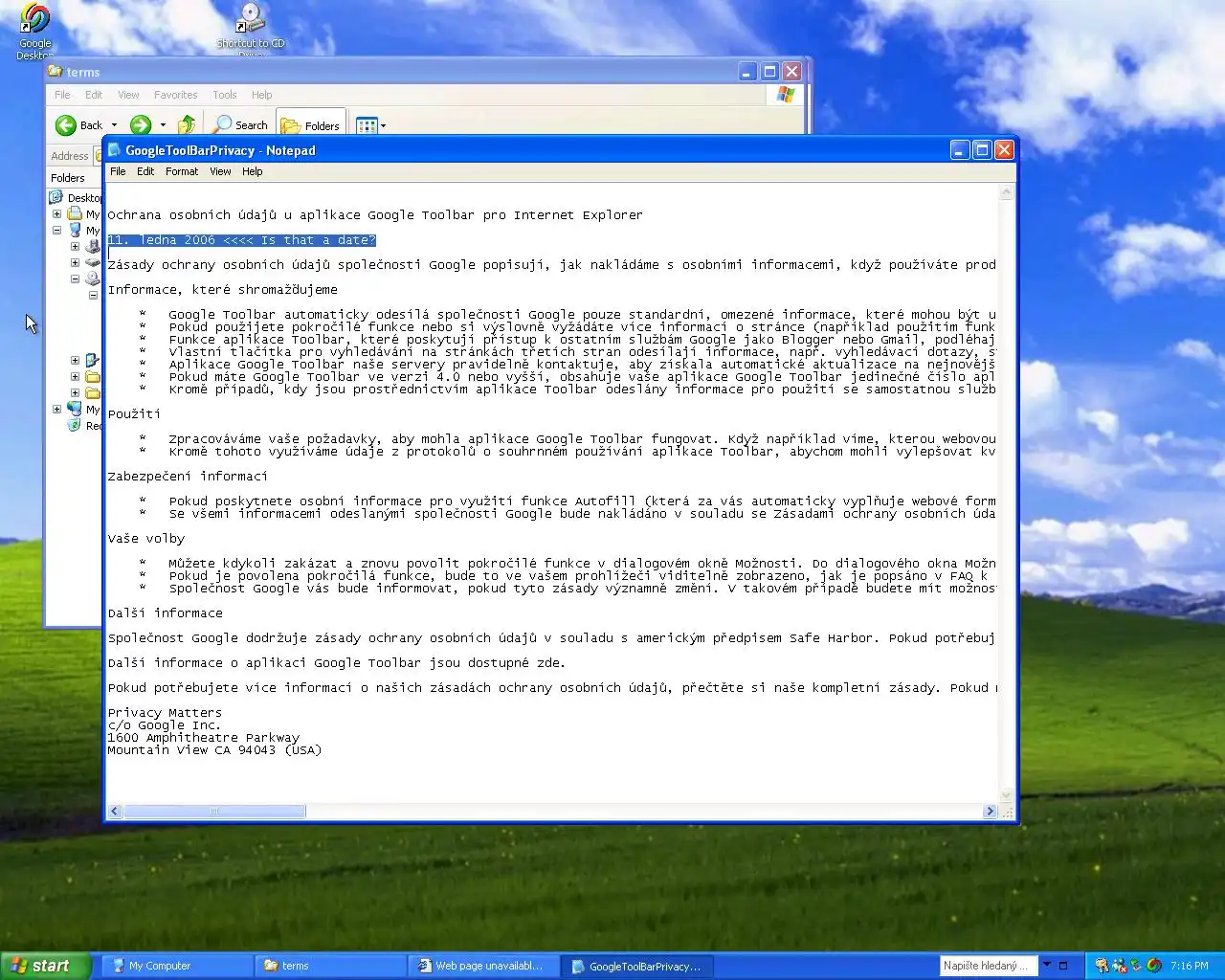Select the CD drive icon in Folders tree

tap(93, 278)
